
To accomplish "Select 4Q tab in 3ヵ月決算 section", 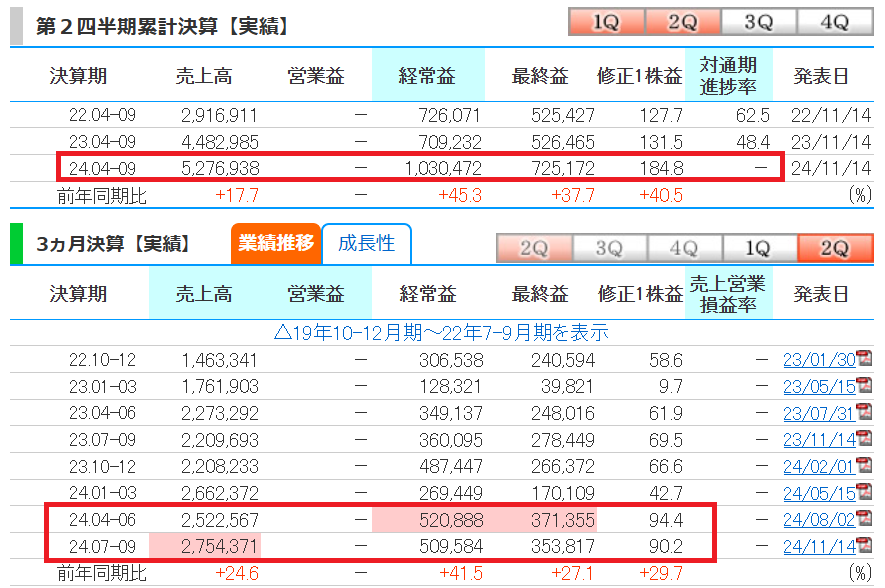I will pyautogui.click(x=685, y=248).
